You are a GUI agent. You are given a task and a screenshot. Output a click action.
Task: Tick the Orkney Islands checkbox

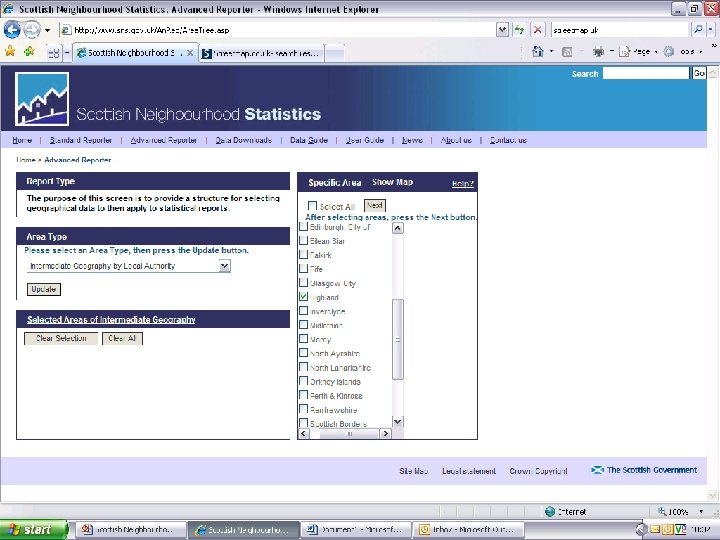(304, 381)
